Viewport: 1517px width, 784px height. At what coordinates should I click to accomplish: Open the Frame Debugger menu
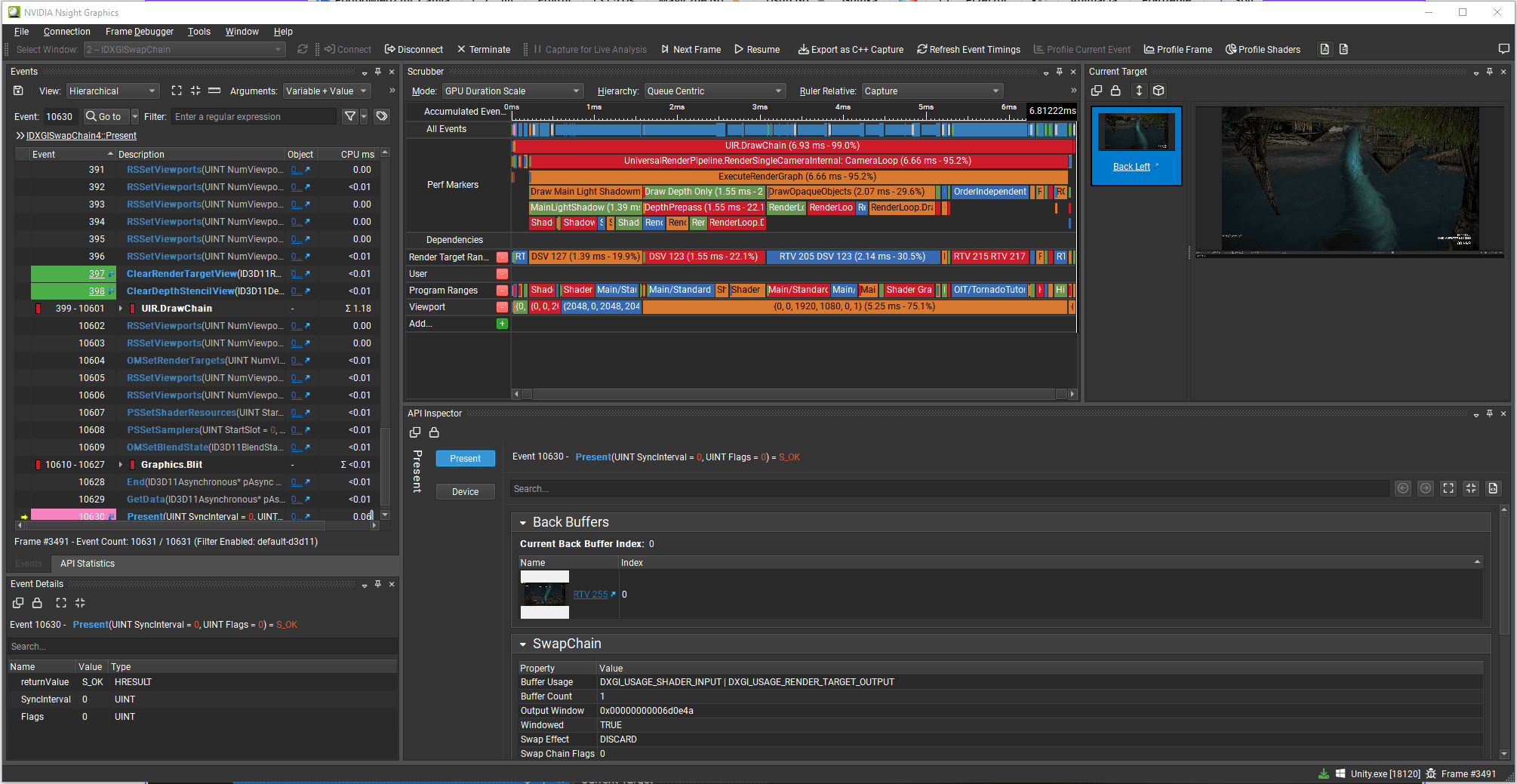[x=139, y=32]
